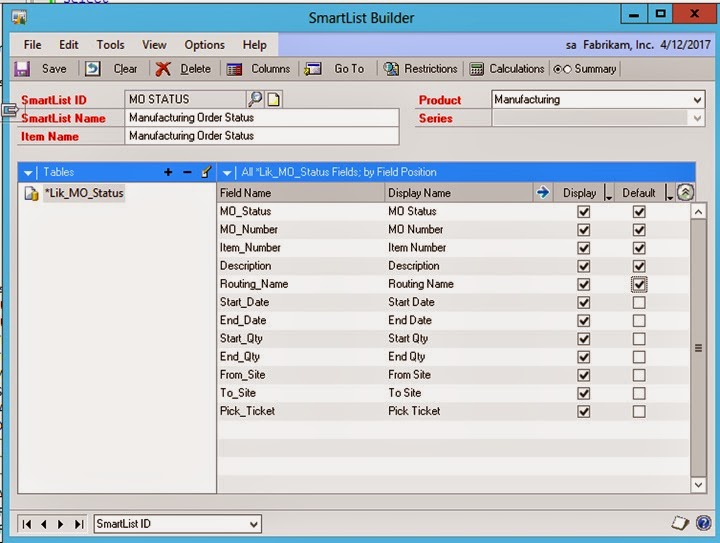Viewport: 720px width, 543px height.
Task: Click the blue arrow in field header
Action: coord(542,192)
